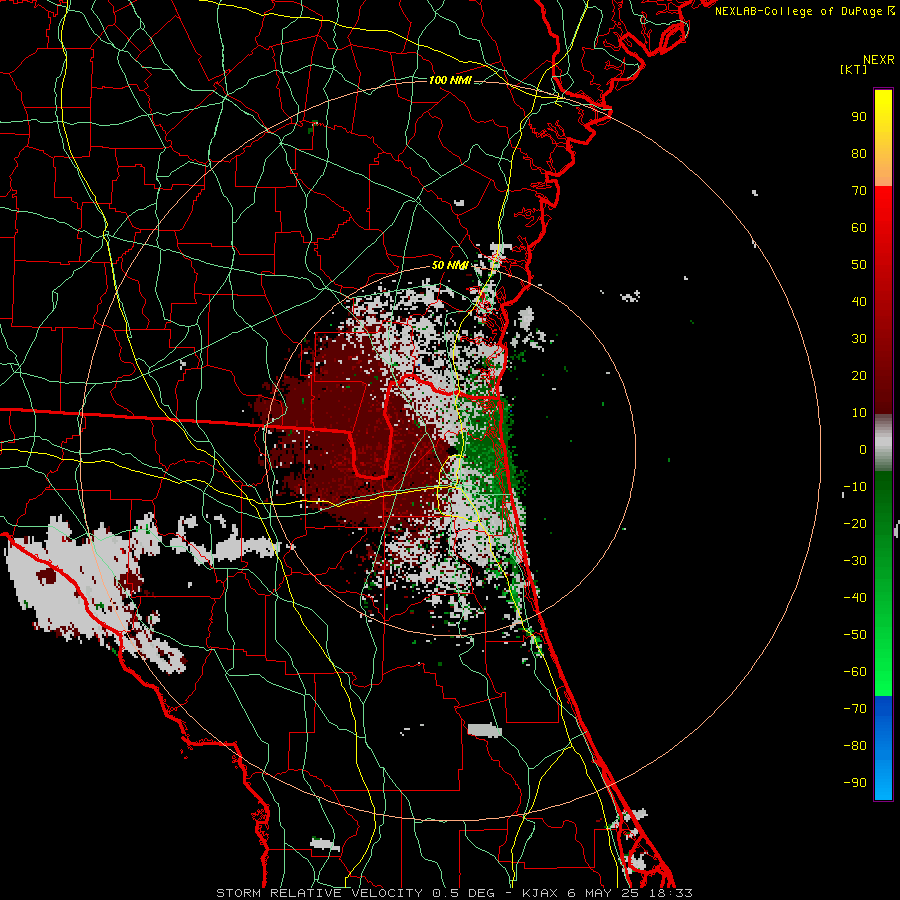Click the blue band at bottom of color scale
This screenshot has height=900, width=900.
point(883,748)
